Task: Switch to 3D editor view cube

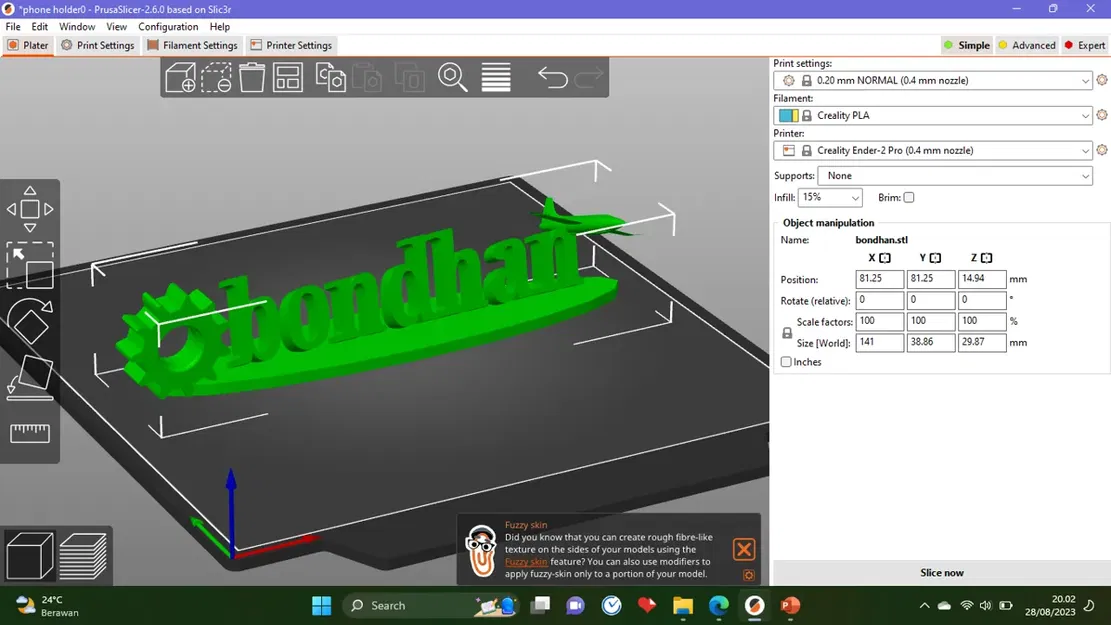Action: tap(30, 556)
